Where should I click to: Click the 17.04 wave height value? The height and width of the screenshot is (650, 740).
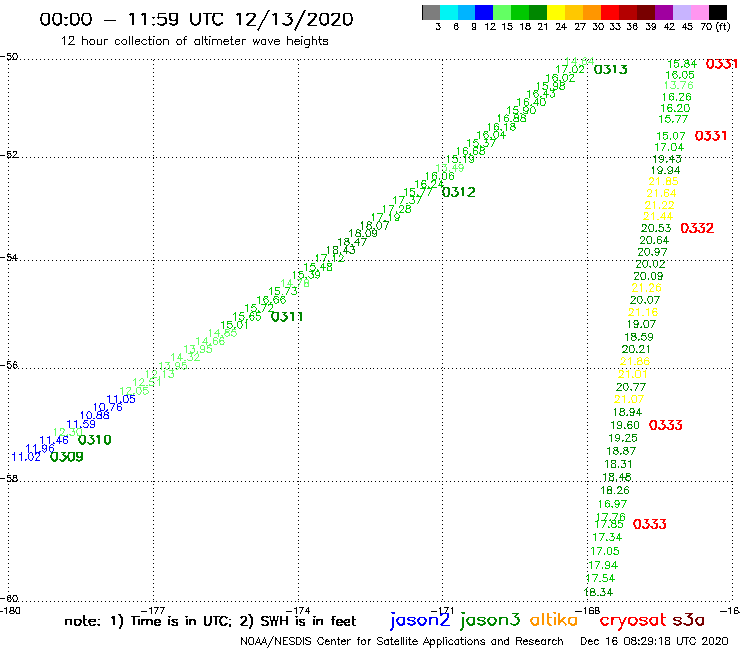pos(669,147)
